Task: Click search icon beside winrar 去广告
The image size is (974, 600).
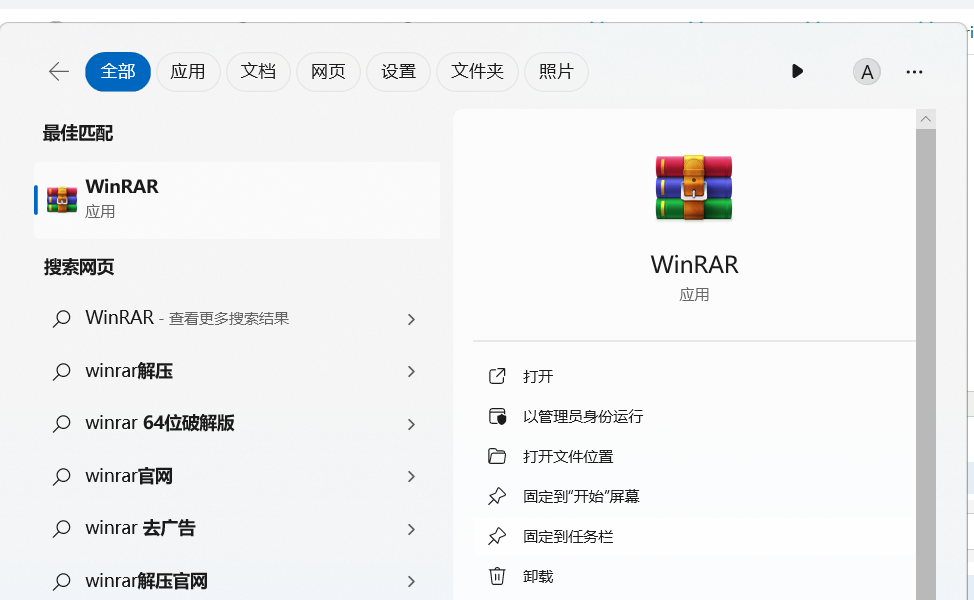Action: click(x=61, y=529)
